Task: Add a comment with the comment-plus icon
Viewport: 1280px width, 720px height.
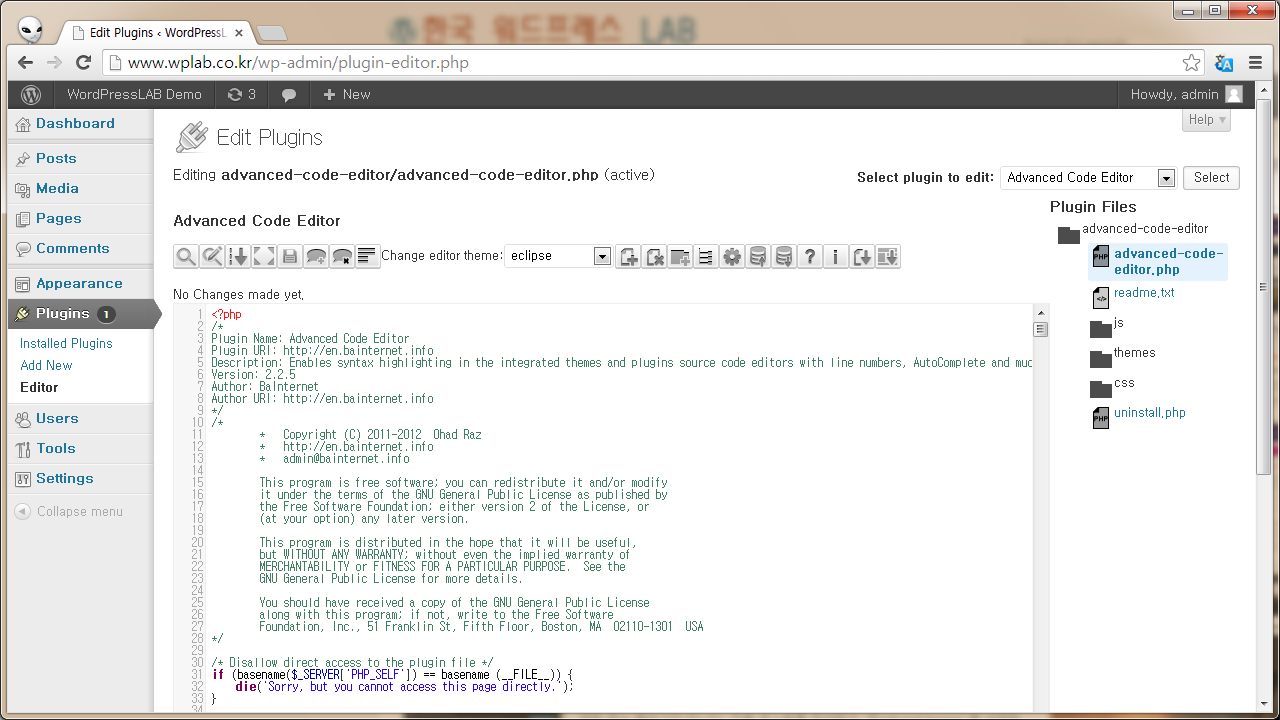Action: tap(316, 256)
